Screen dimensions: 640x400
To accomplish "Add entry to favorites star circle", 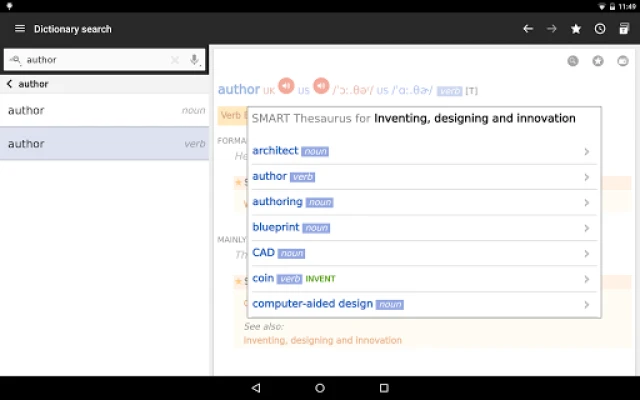I will 598,61.
